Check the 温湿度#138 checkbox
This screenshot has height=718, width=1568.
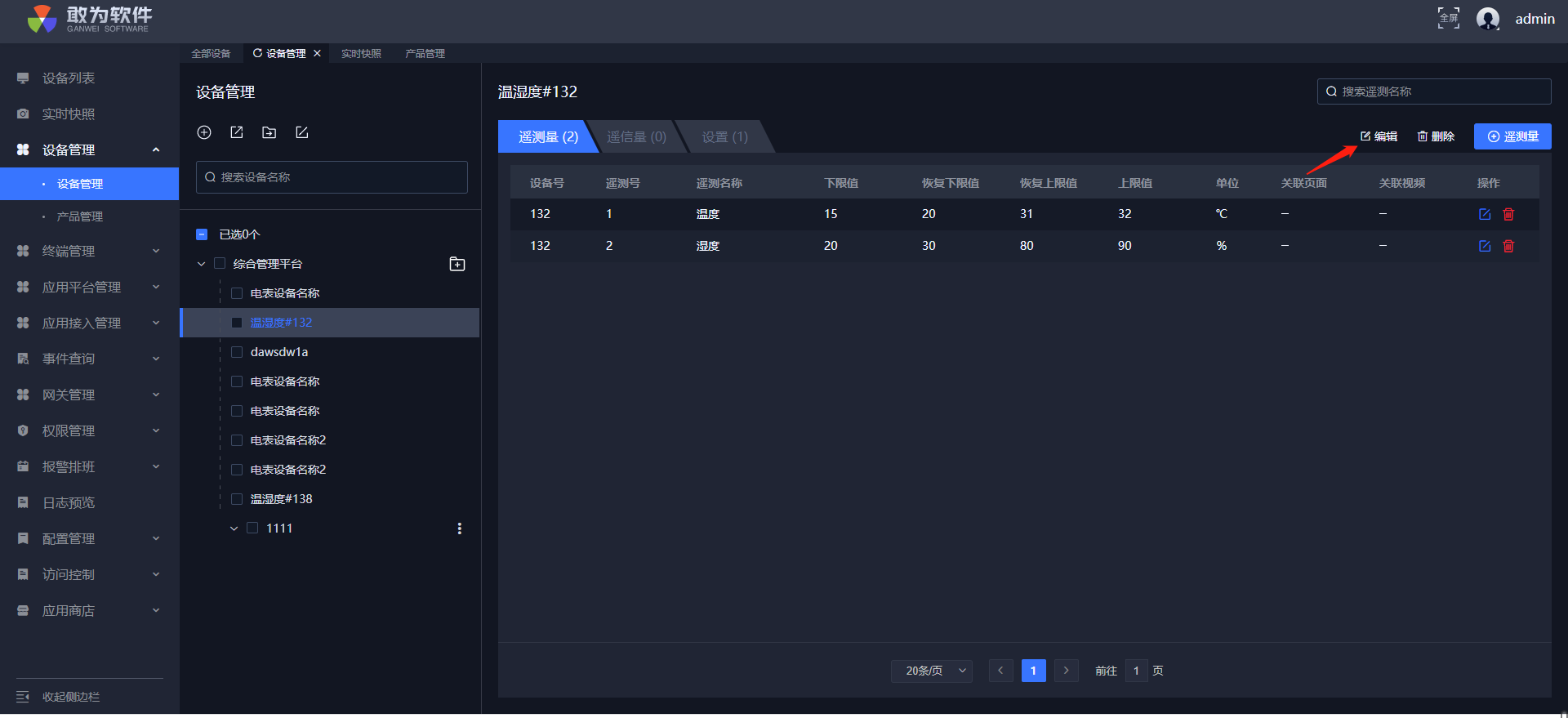pyautogui.click(x=237, y=499)
